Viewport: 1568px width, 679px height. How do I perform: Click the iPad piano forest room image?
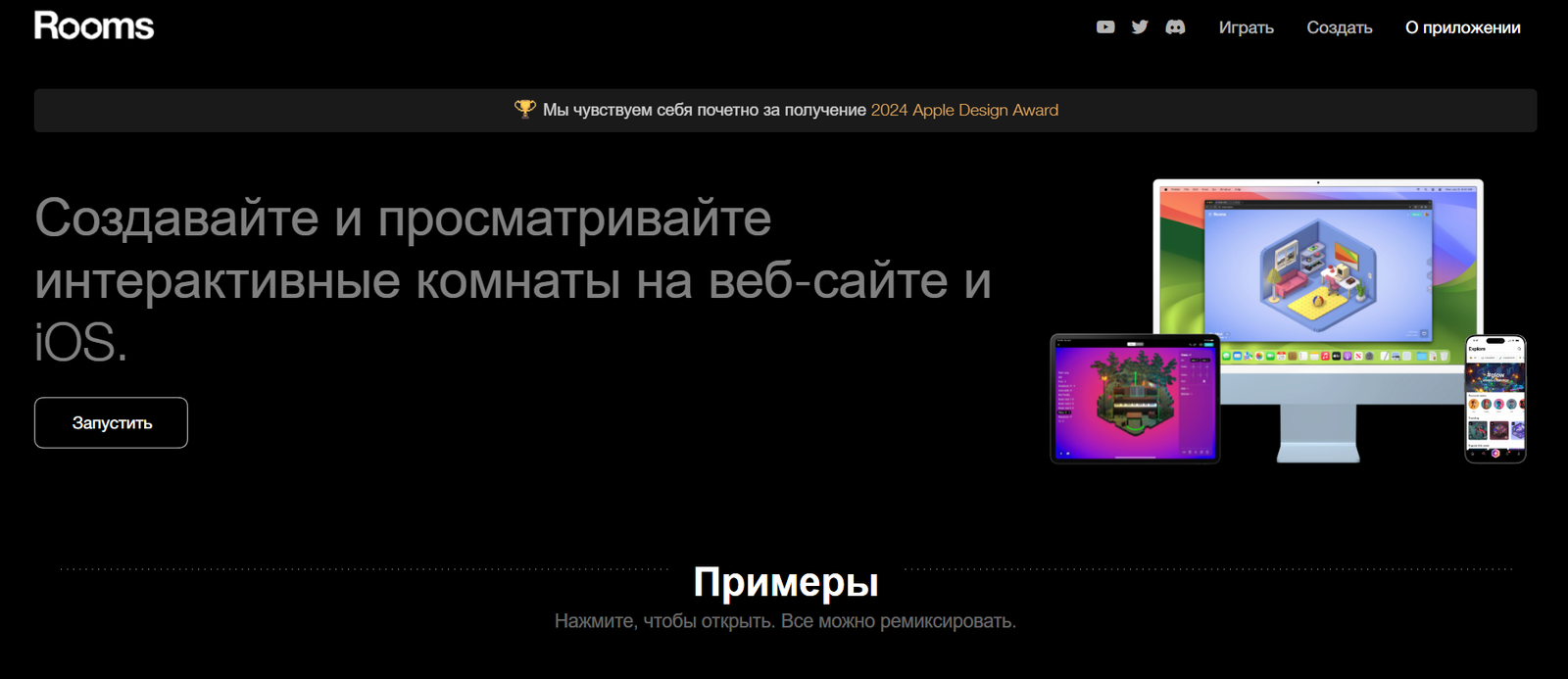tap(1135, 398)
